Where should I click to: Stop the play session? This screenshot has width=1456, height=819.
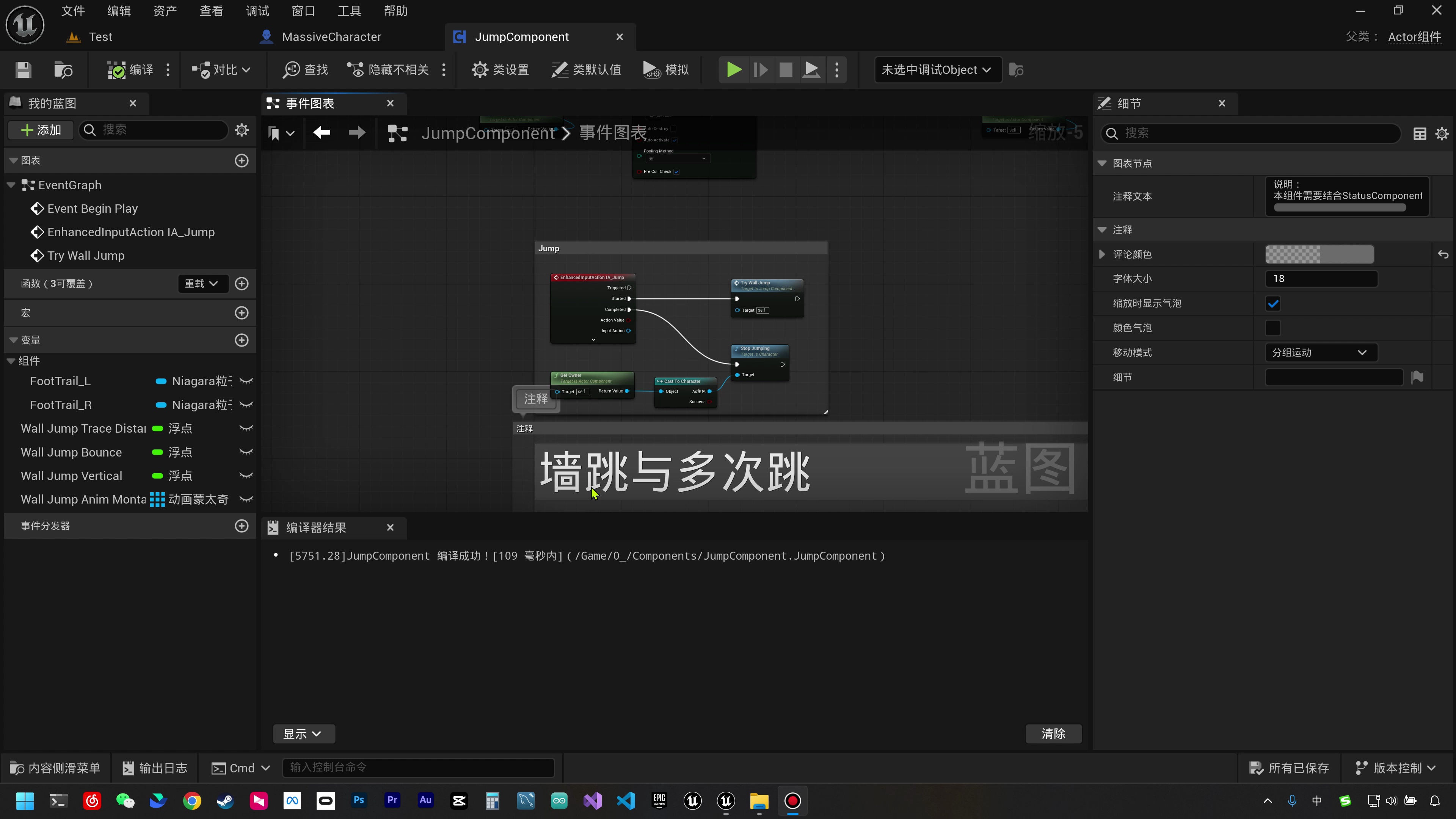[786, 69]
